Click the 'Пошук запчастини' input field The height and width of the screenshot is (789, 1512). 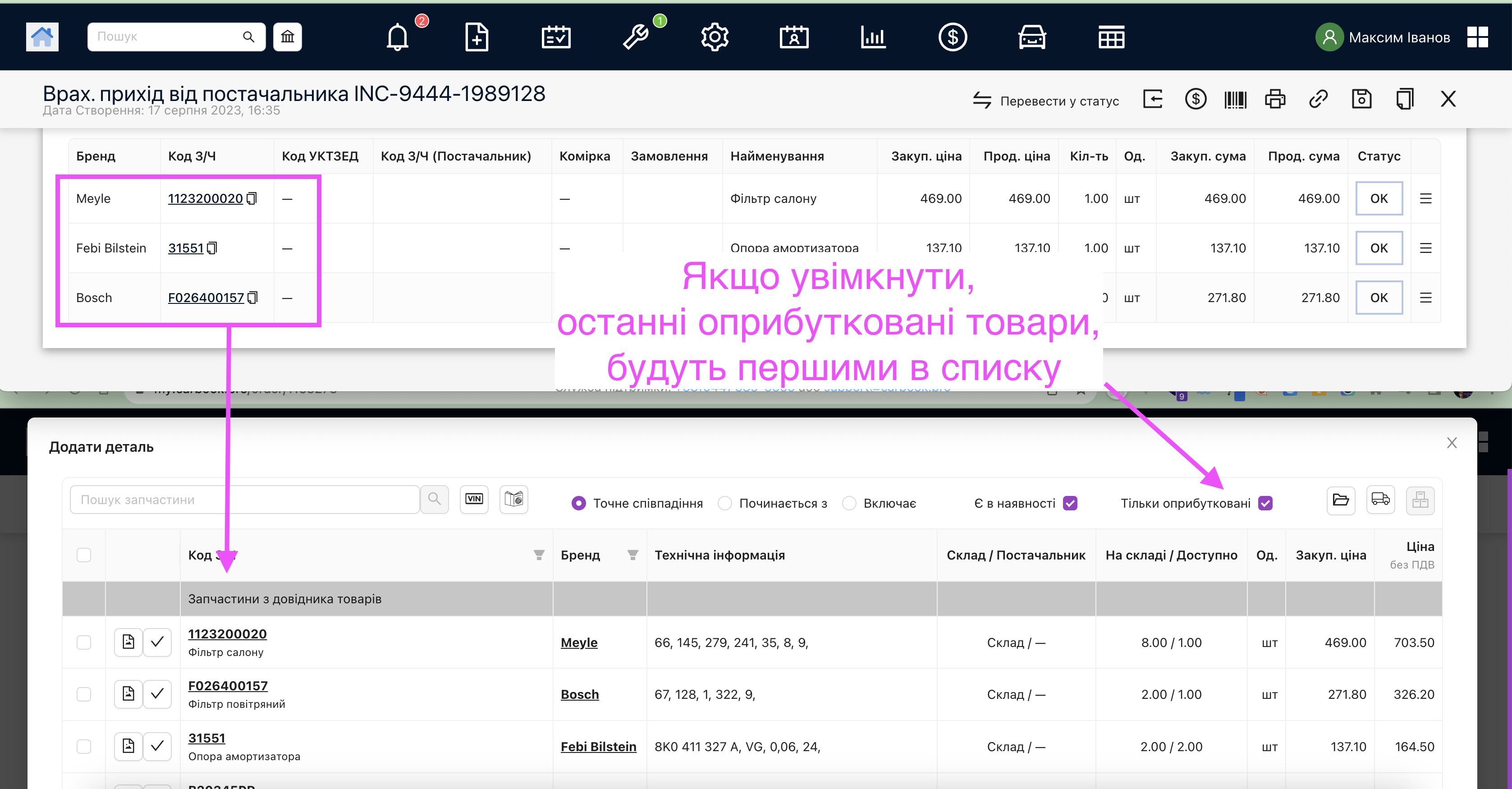[244, 500]
